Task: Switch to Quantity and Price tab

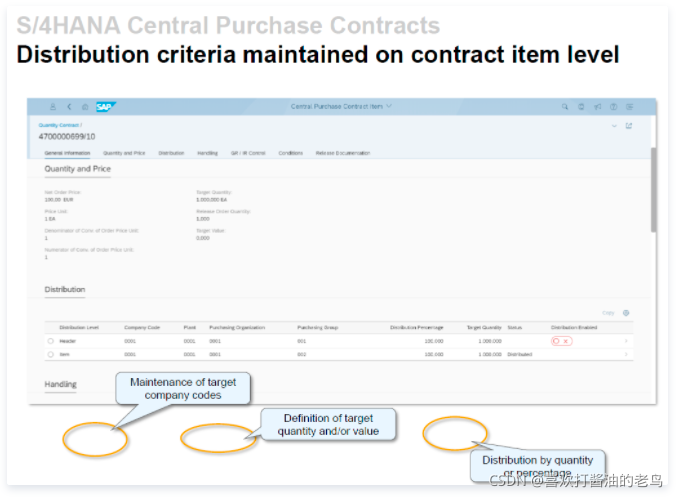Action: coord(124,153)
